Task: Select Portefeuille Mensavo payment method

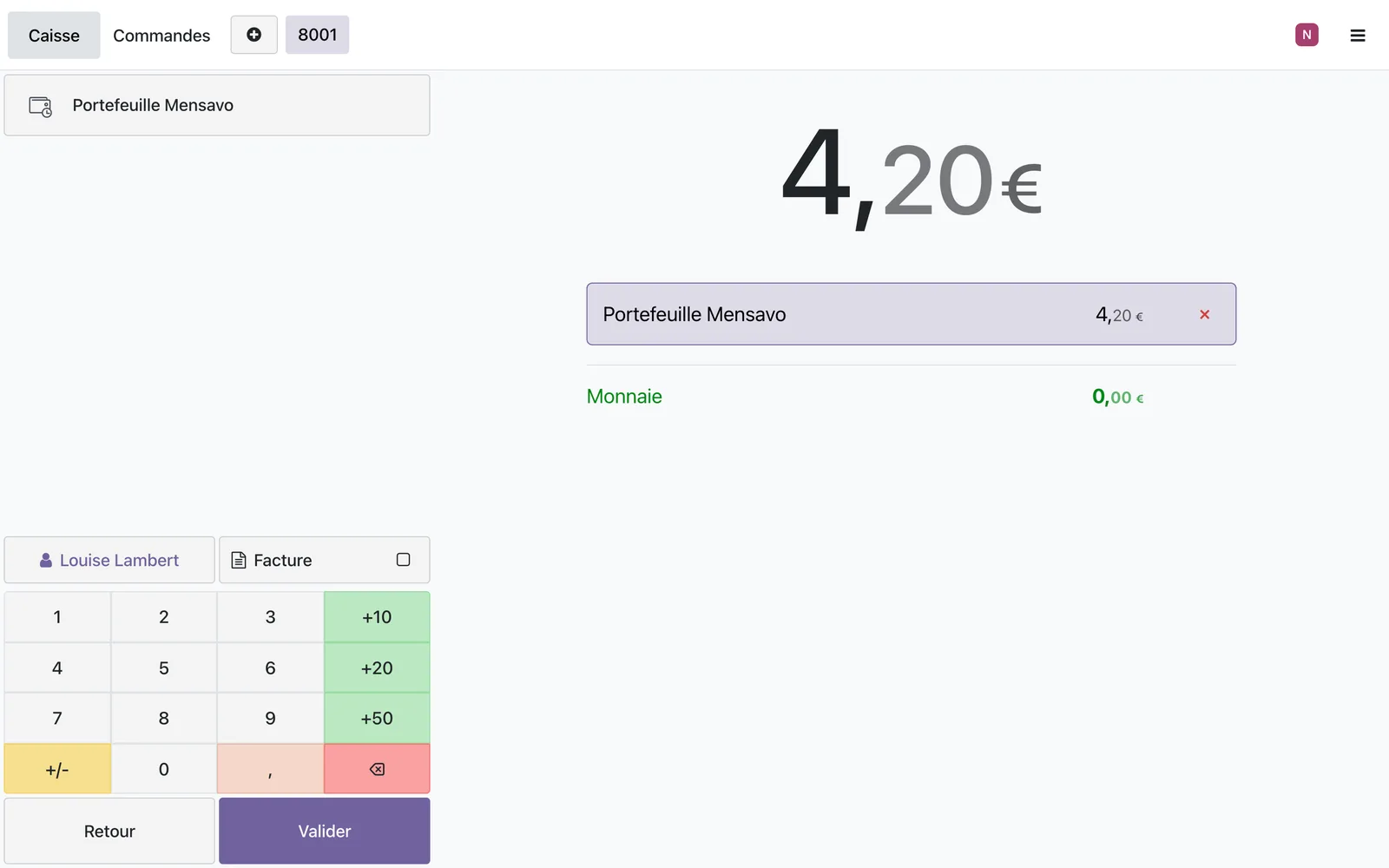Action: tap(217, 105)
